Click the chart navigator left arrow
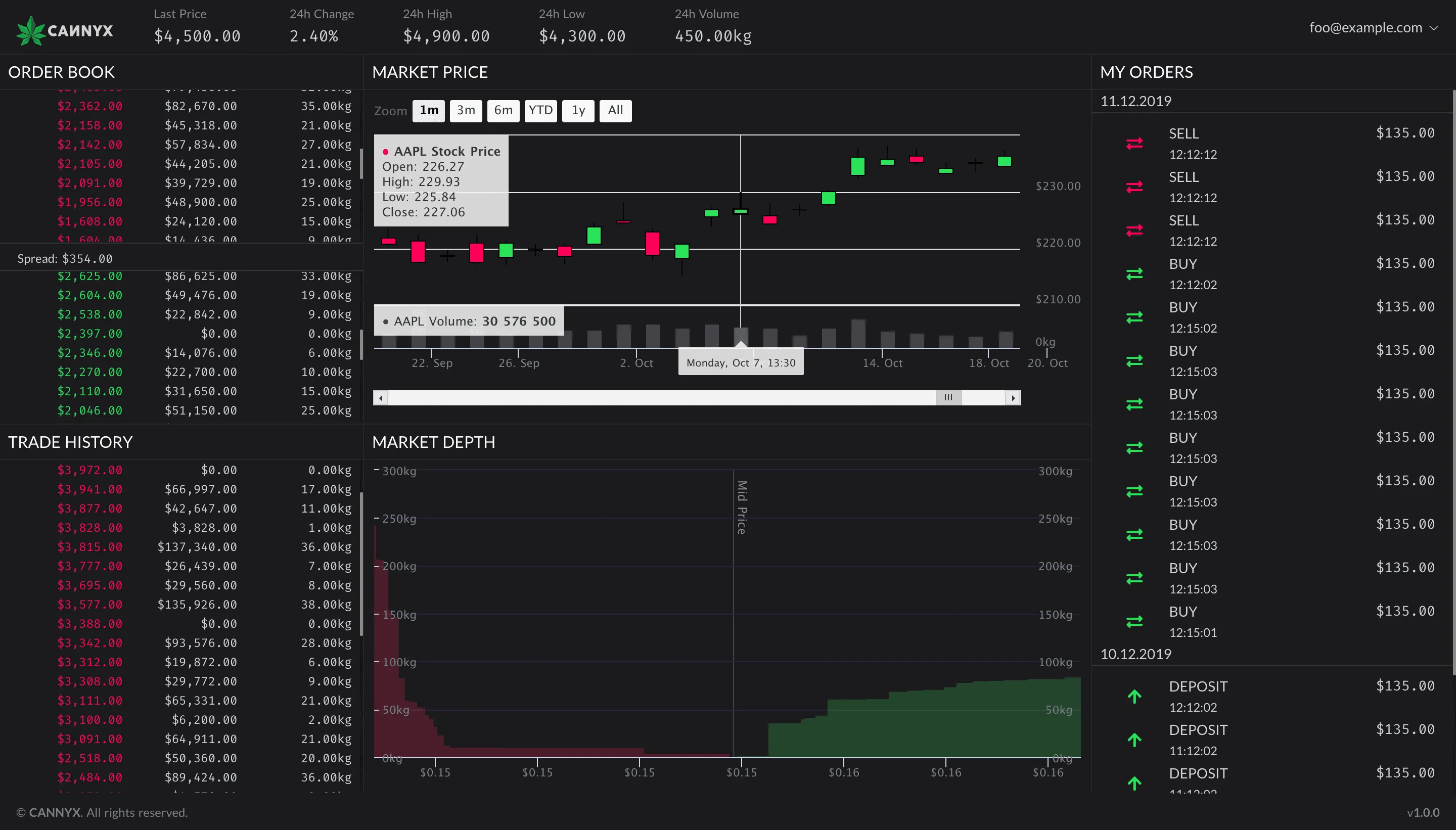The height and width of the screenshot is (830, 1456). click(x=380, y=398)
